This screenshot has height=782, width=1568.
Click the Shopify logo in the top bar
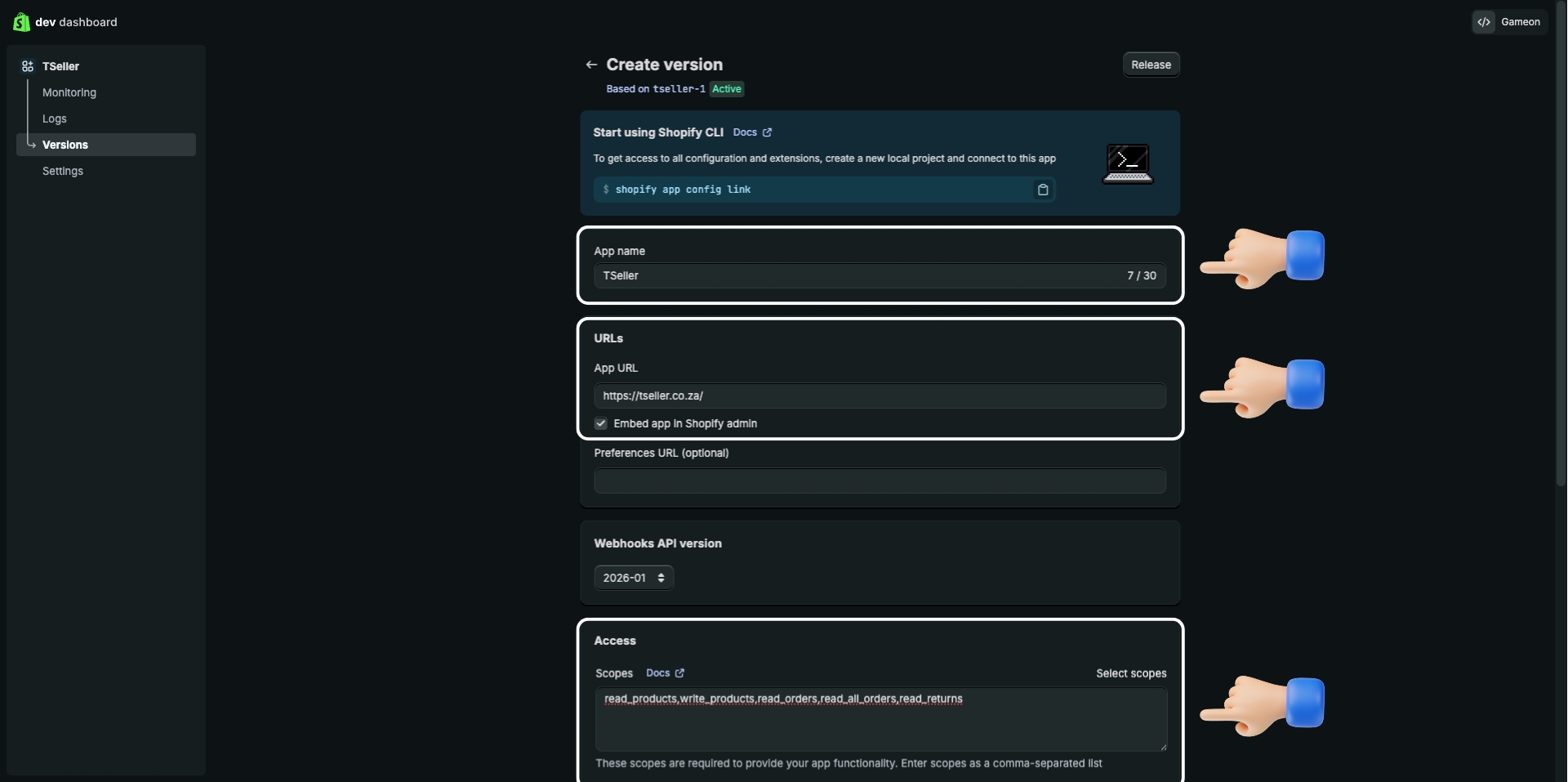click(x=21, y=22)
